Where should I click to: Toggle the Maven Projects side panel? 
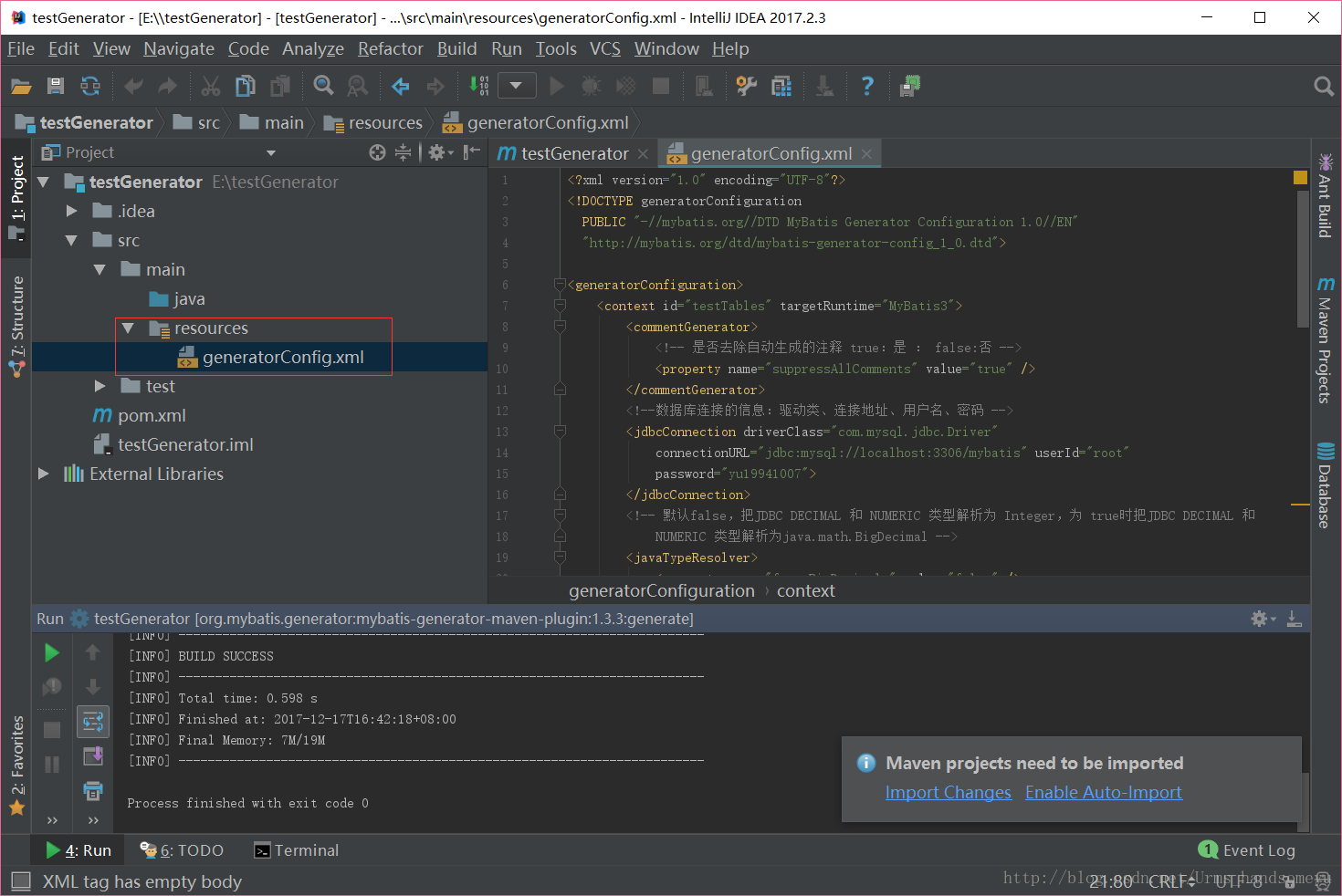point(1326,339)
